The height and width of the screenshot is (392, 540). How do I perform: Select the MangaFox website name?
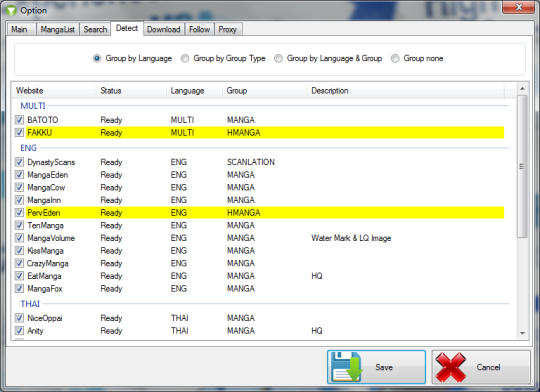pyautogui.click(x=45, y=289)
